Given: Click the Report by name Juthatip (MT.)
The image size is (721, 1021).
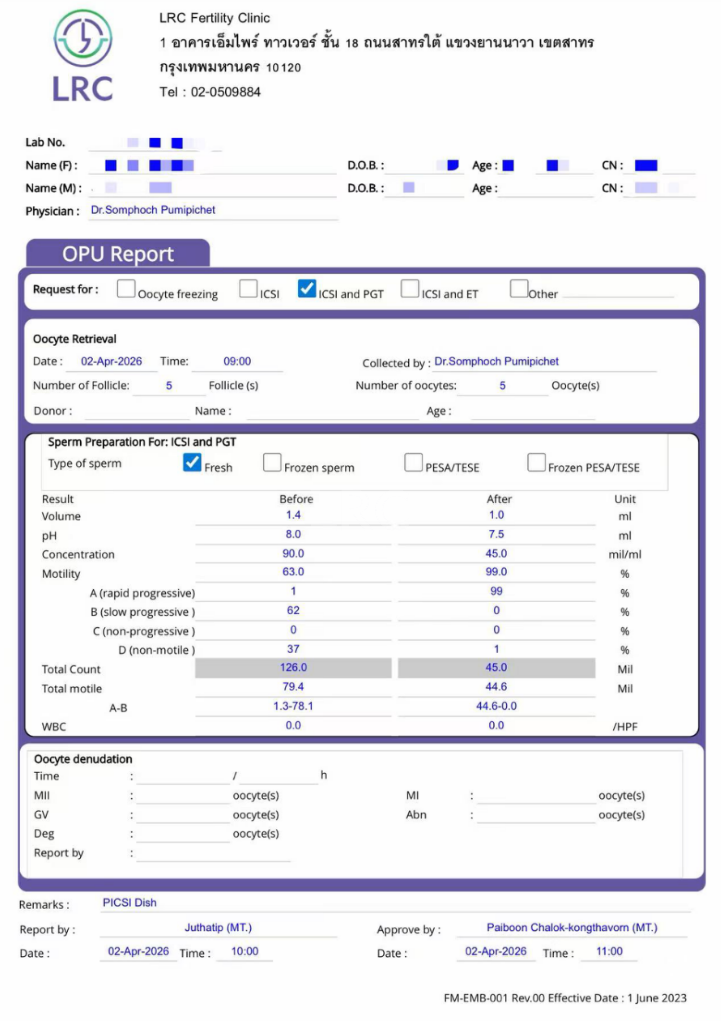Looking at the screenshot, I should tap(218, 928).
